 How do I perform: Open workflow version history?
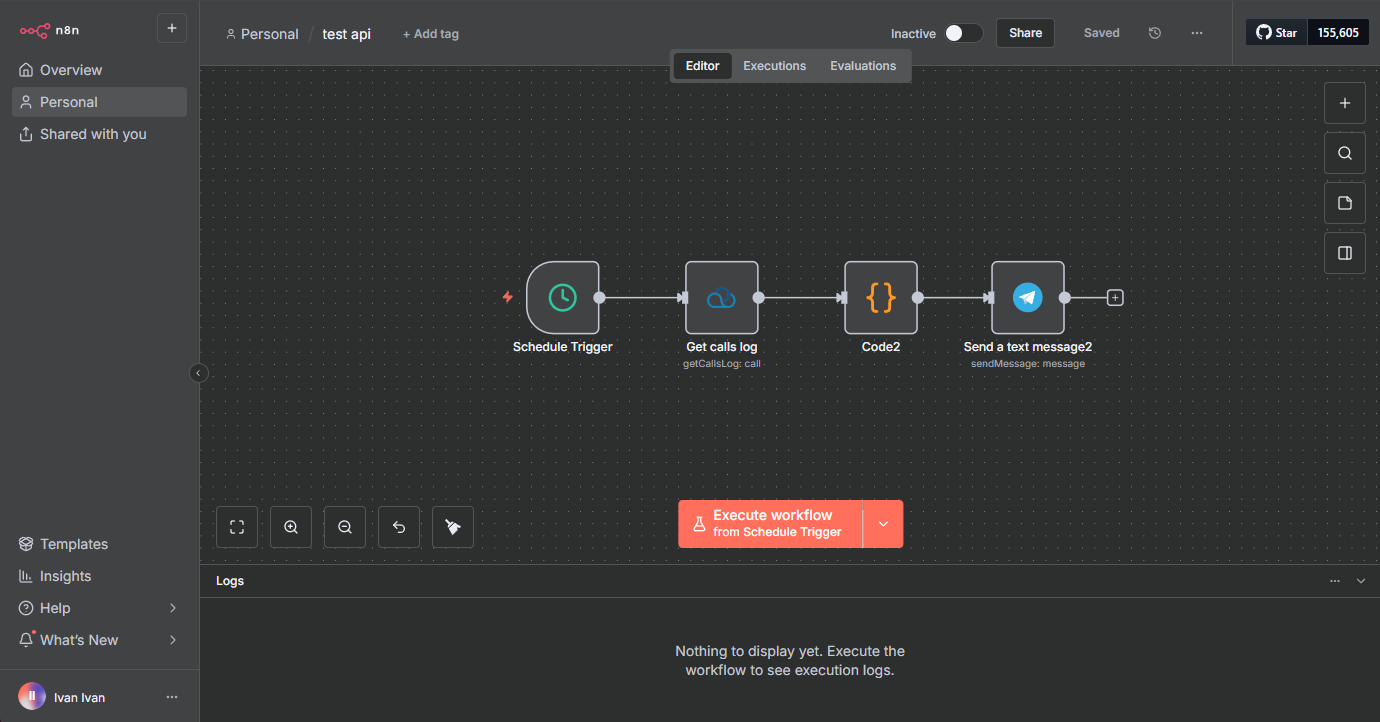[x=1155, y=32]
